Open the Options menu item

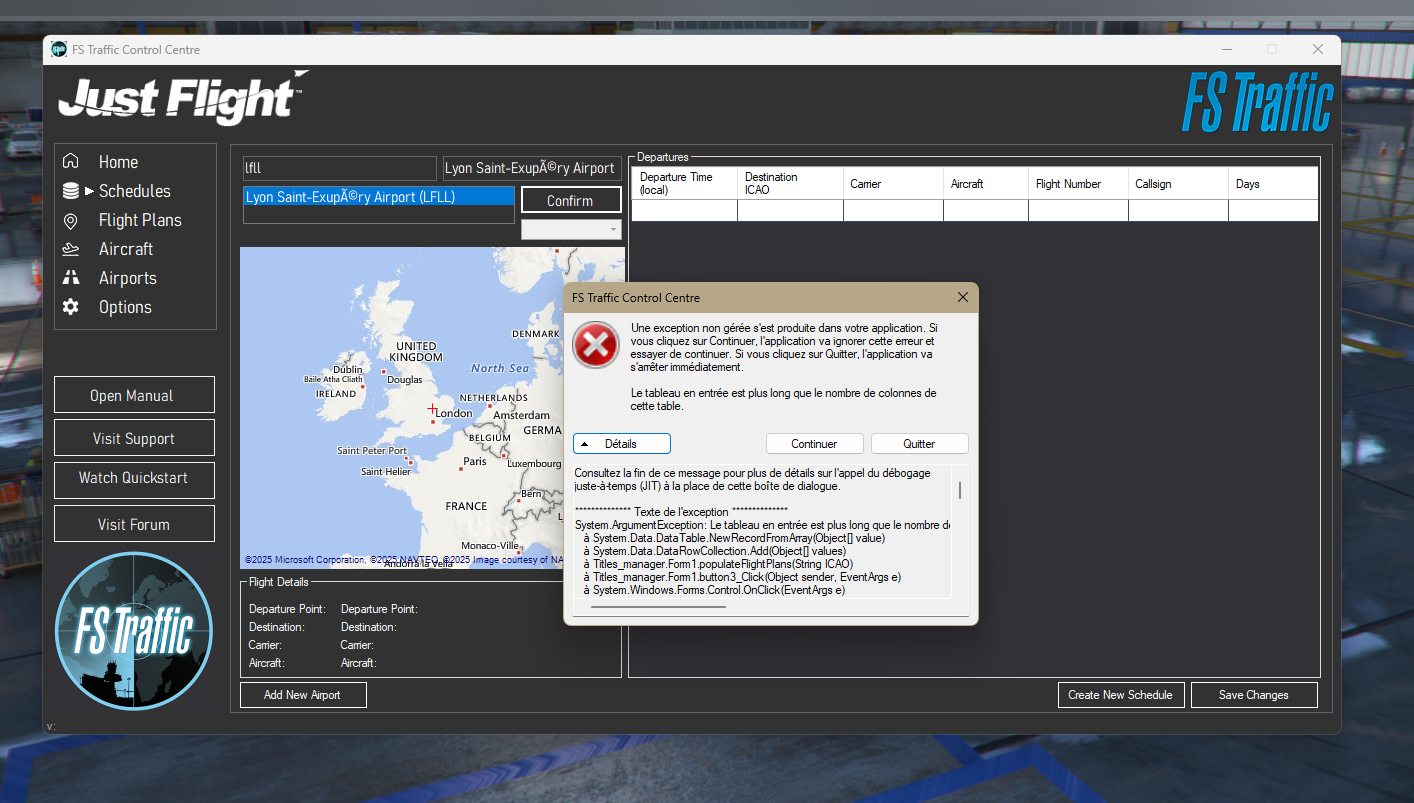point(125,307)
